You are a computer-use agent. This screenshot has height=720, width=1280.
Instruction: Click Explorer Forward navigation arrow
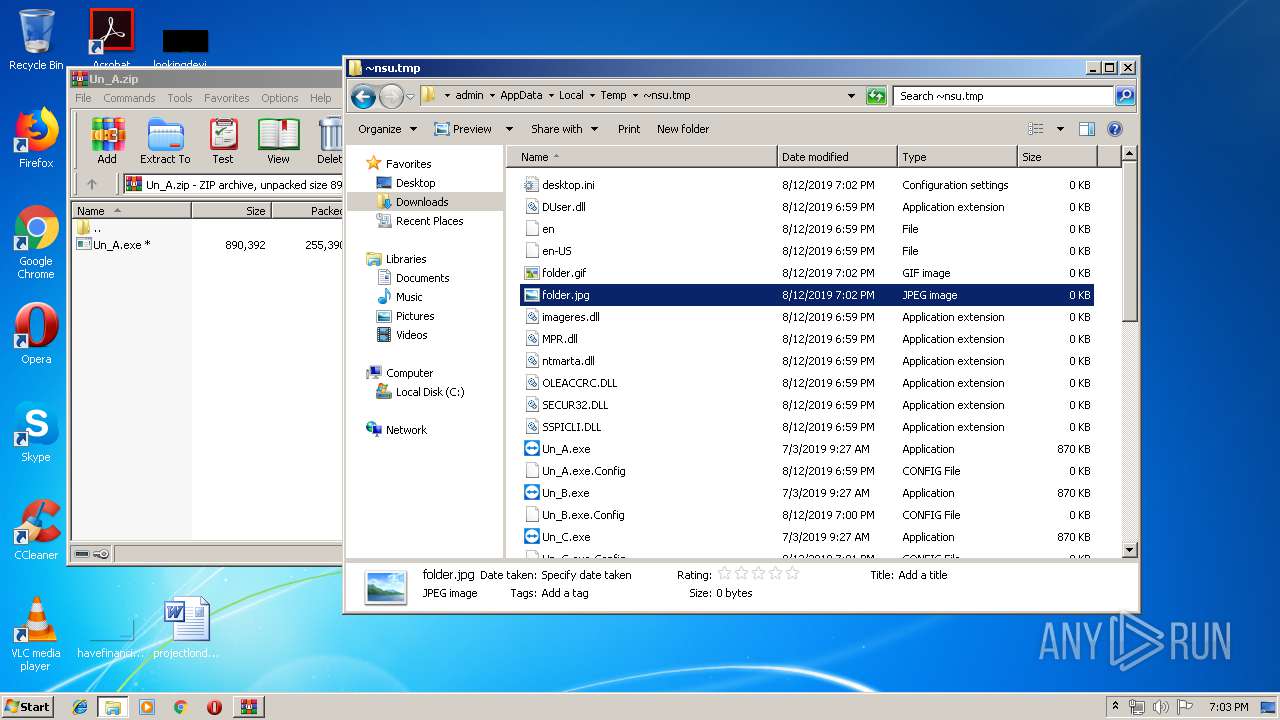click(391, 96)
